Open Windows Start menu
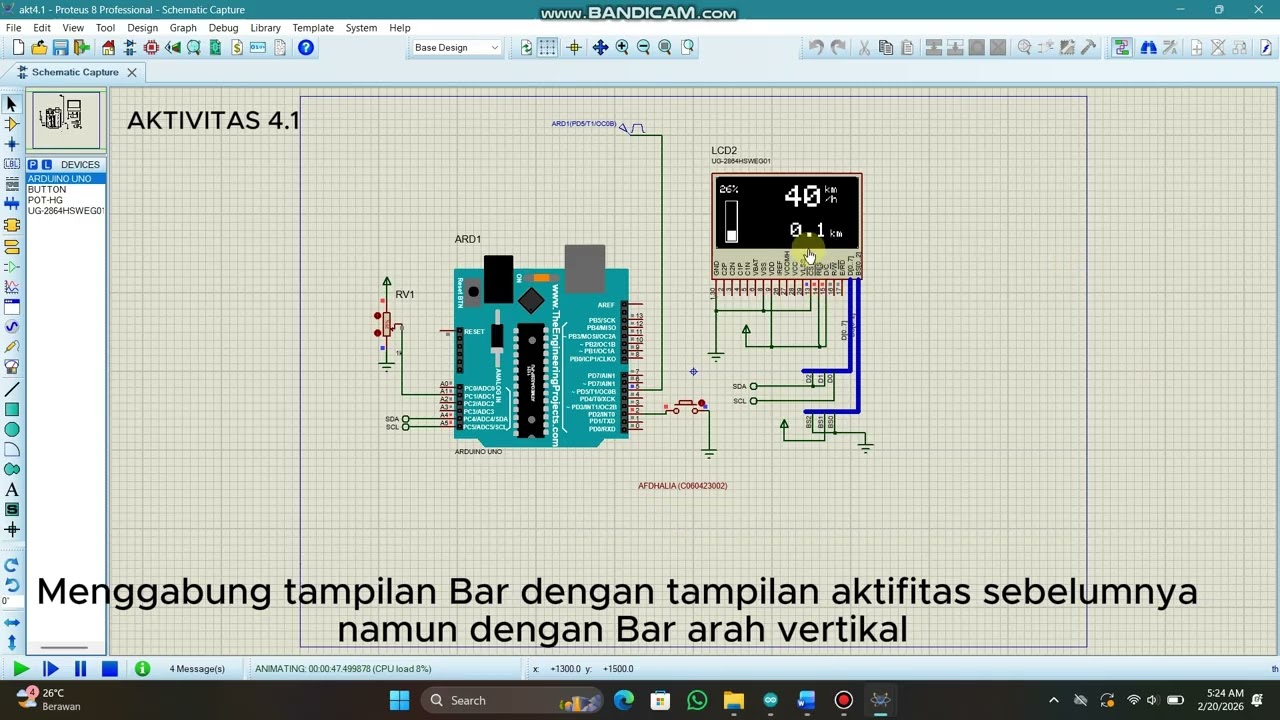1280x720 pixels. [x=399, y=700]
